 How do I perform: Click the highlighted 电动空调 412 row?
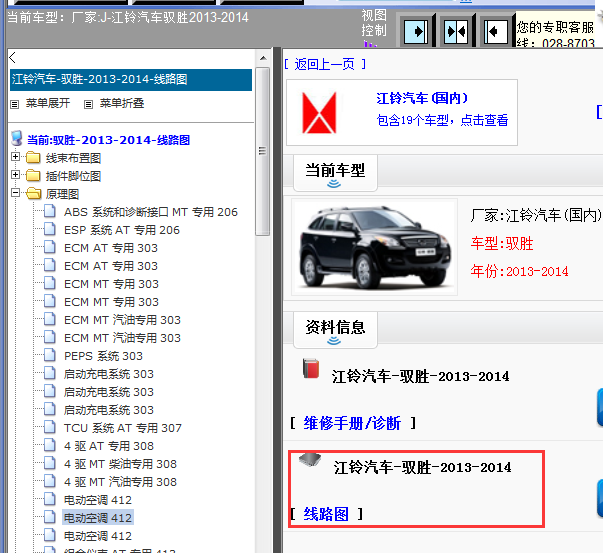[98, 518]
